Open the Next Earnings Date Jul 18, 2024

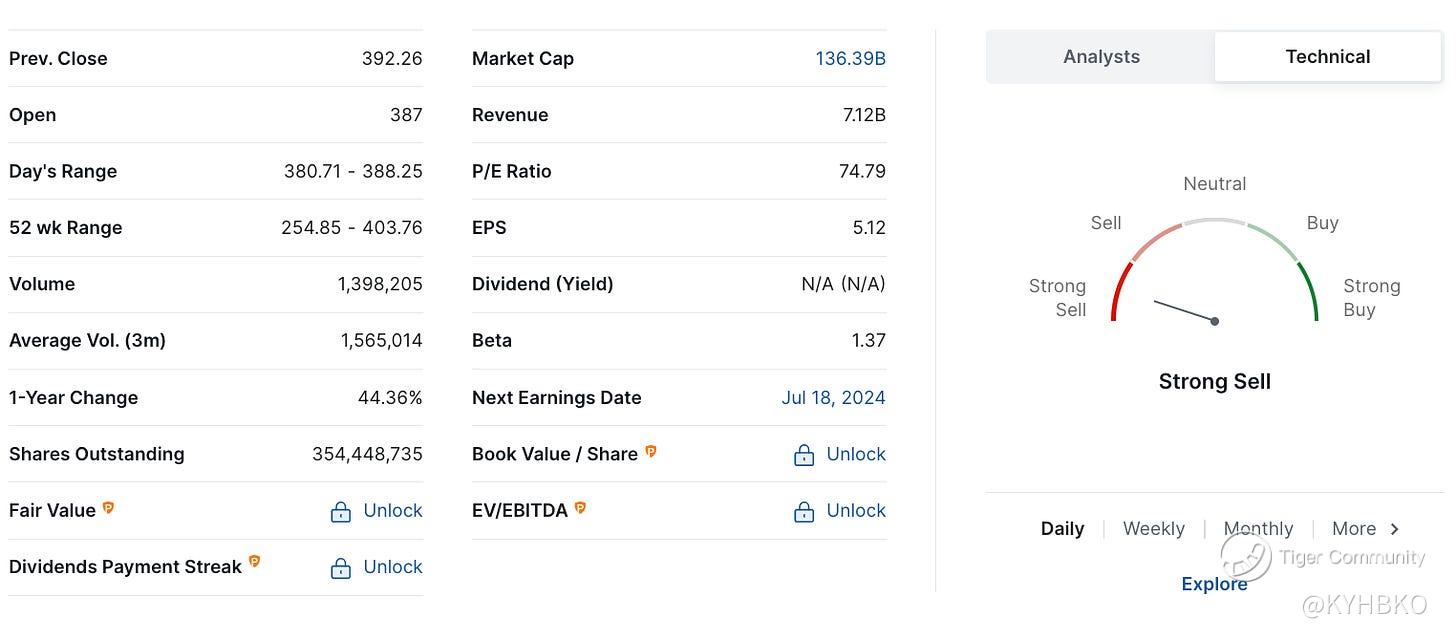click(x=833, y=398)
